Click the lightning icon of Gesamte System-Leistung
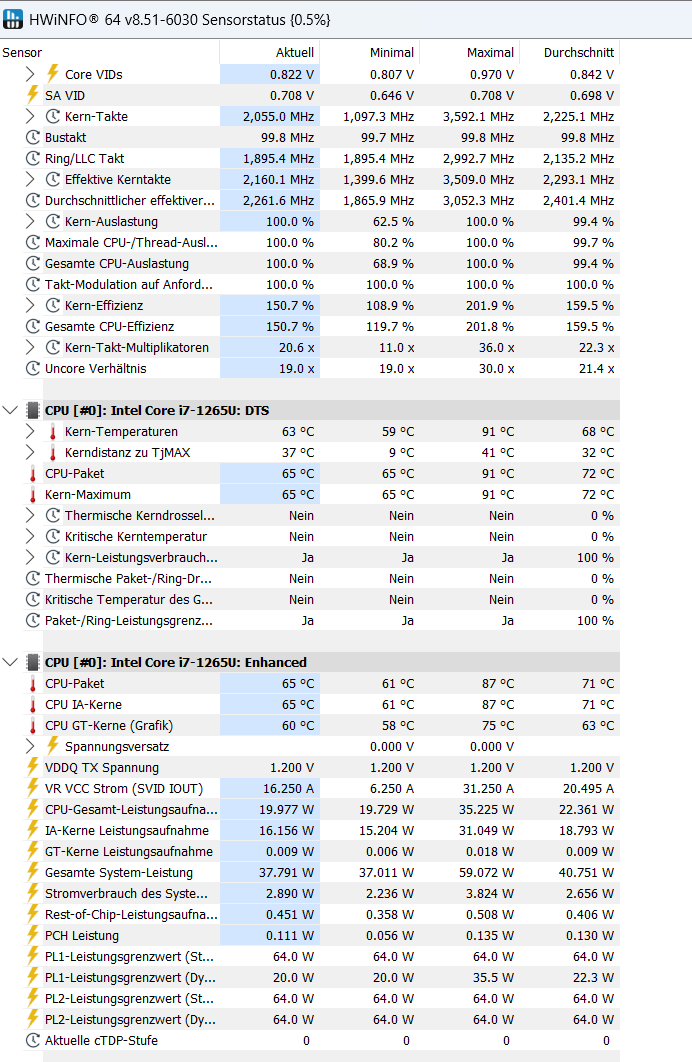This screenshot has width=692, height=1062. coord(33,872)
